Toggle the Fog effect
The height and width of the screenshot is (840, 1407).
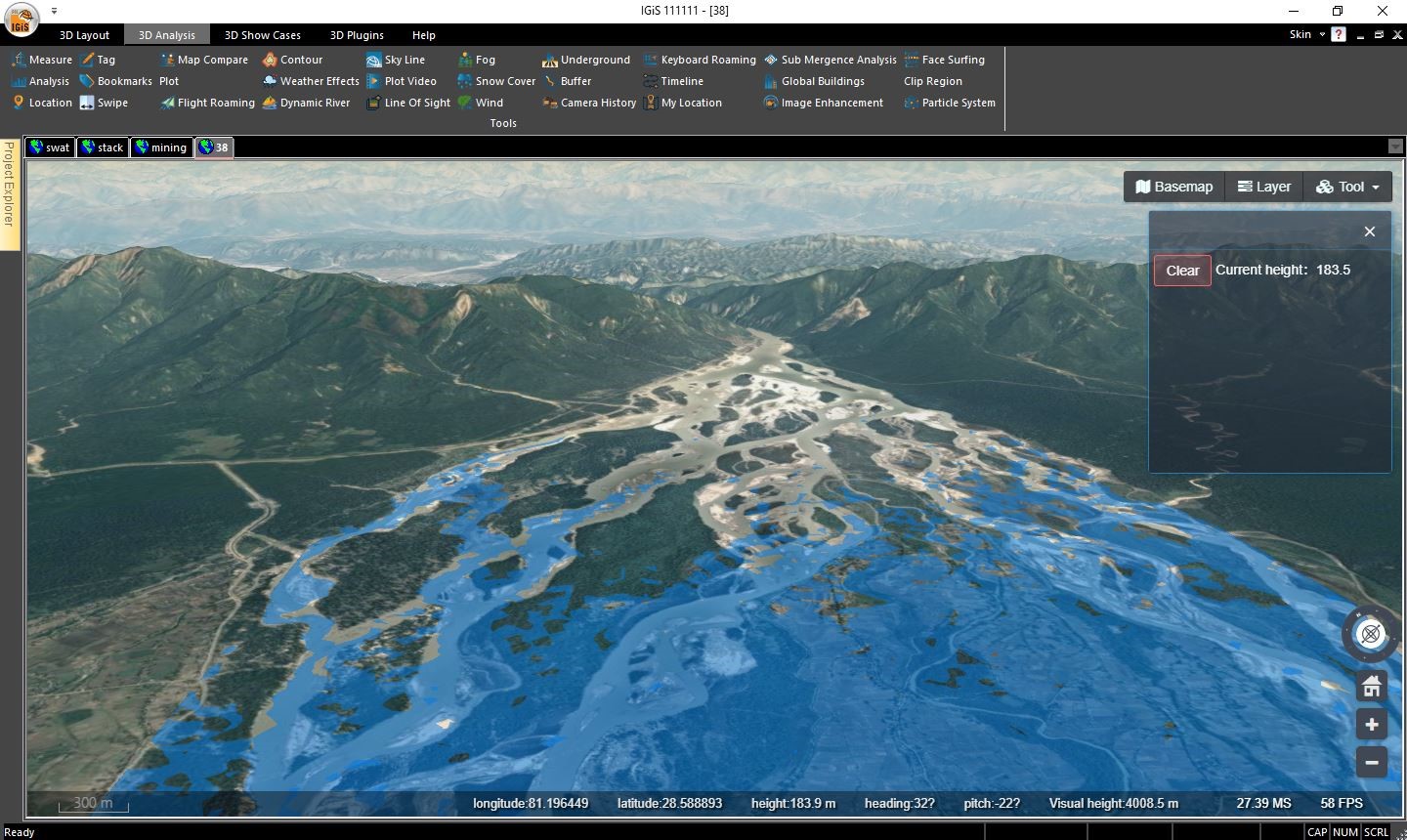[477, 60]
